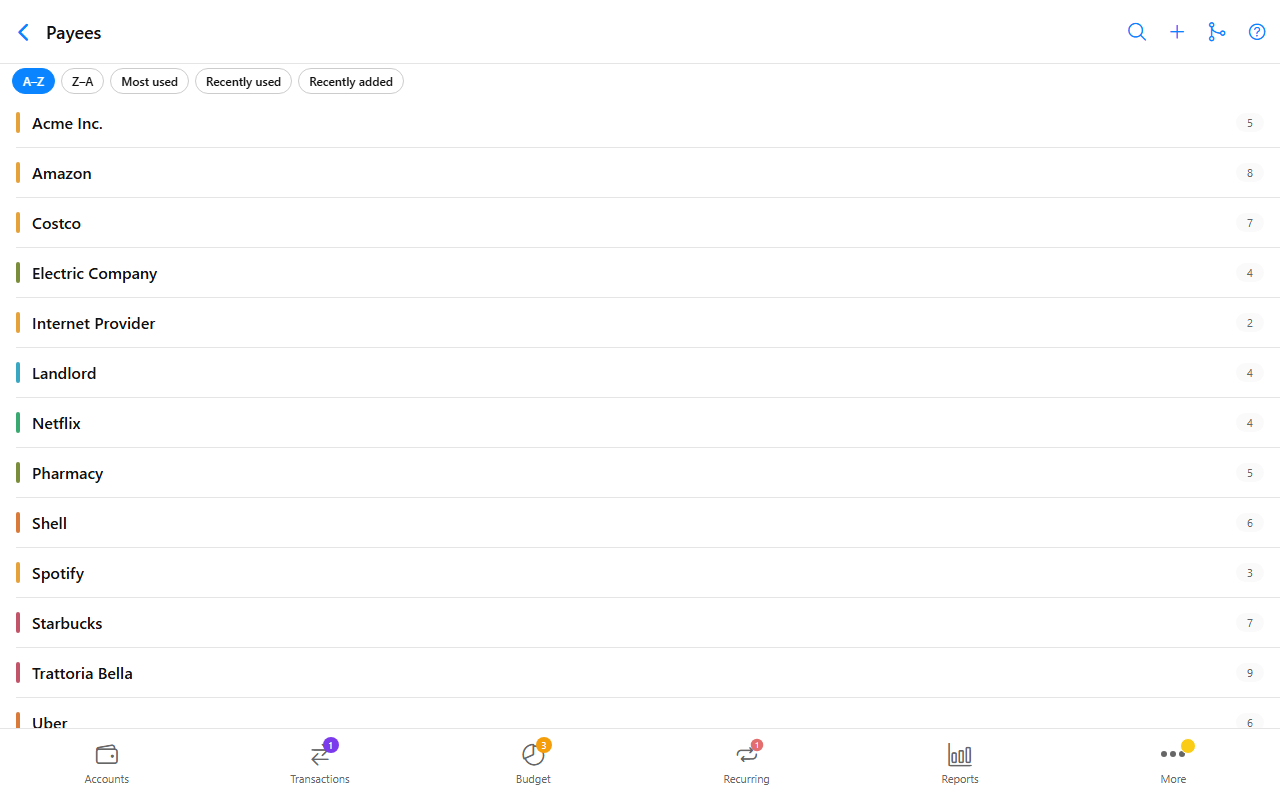Sort payees by Recently added
This screenshot has width=1280, height=800.
tap(351, 82)
